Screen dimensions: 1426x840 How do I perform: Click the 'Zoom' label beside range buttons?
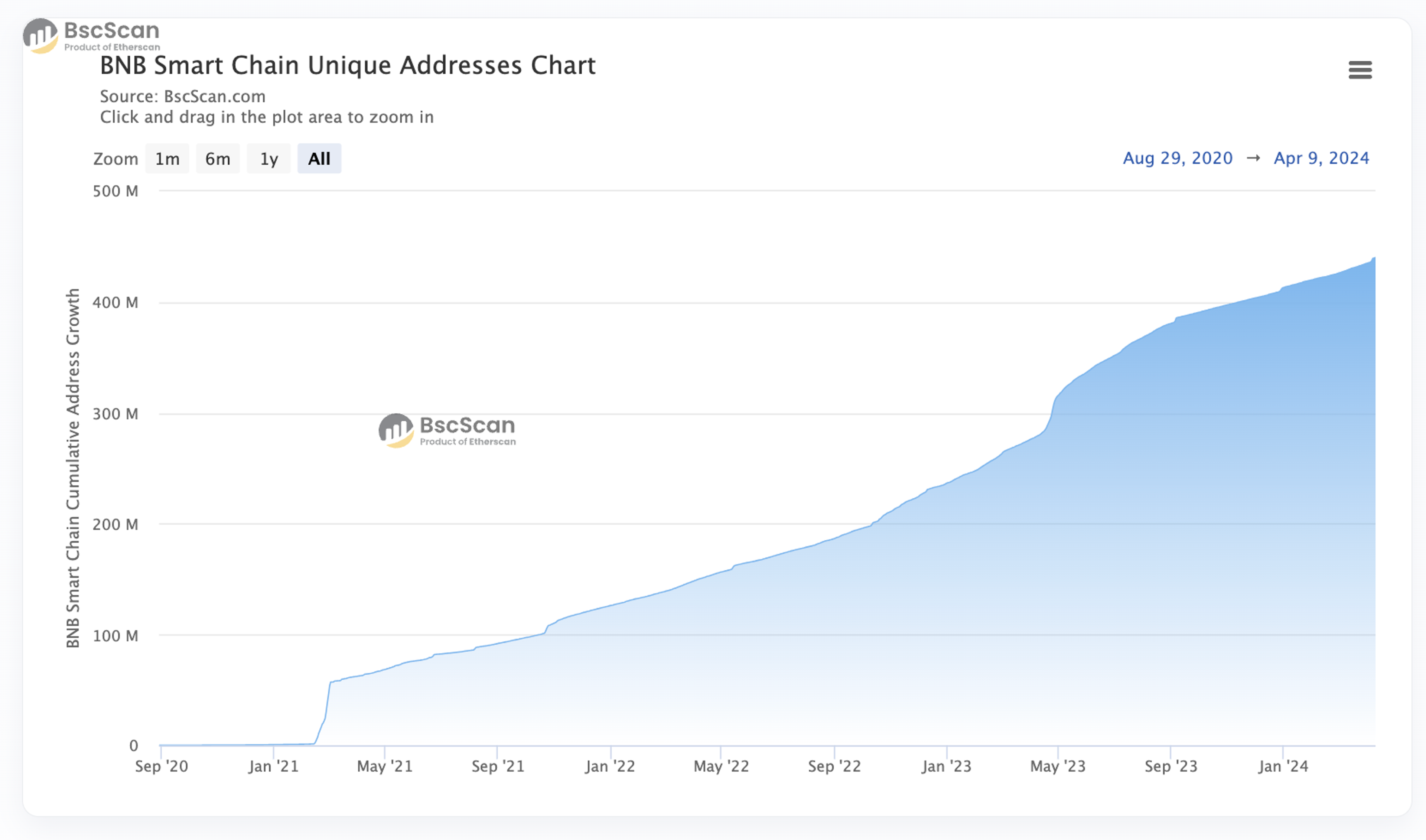tap(115, 159)
